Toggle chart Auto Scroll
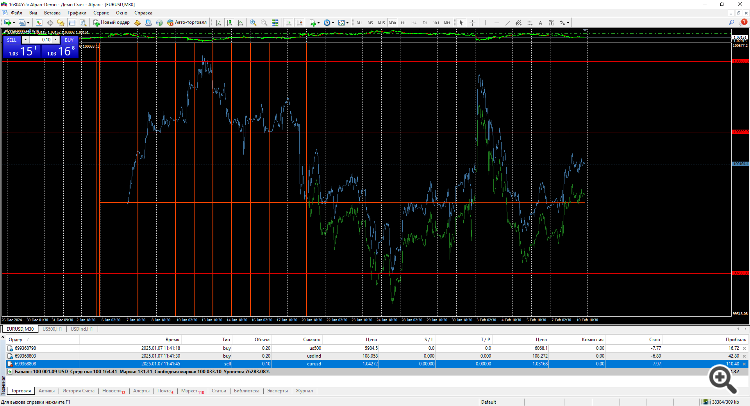The height and width of the screenshot is (406, 750). 288,22
